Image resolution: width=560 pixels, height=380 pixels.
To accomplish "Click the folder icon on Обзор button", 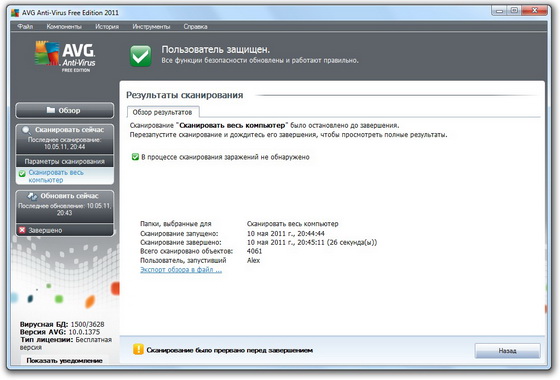I will click(51, 110).
